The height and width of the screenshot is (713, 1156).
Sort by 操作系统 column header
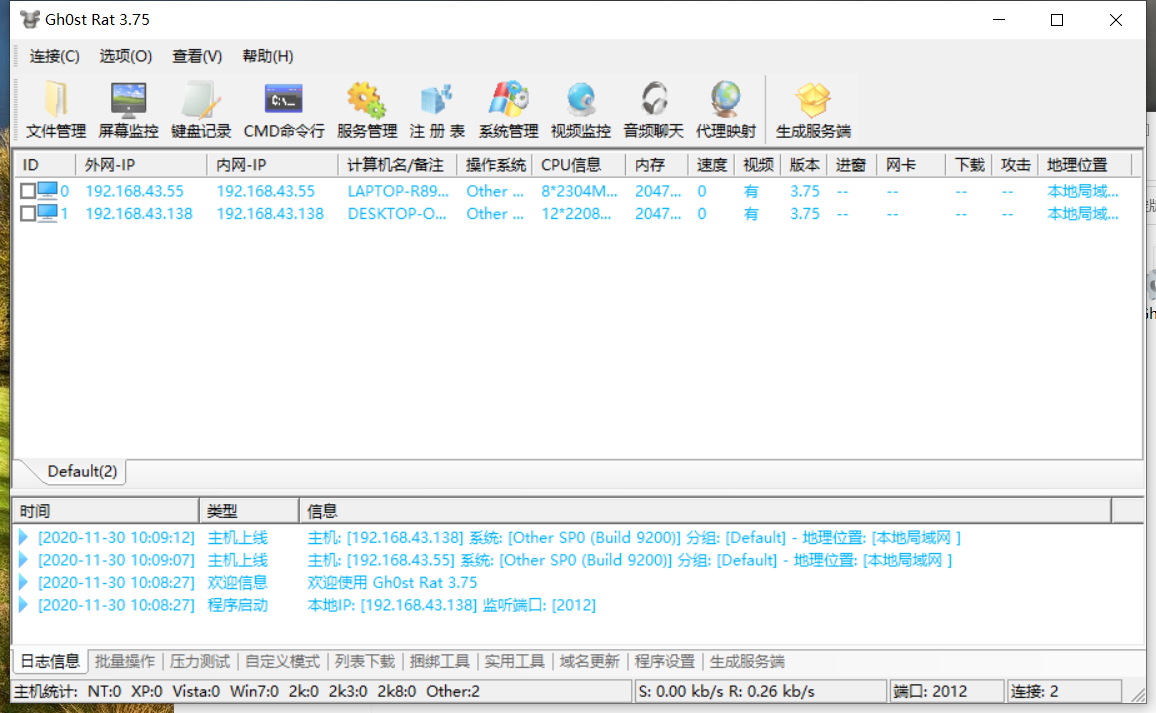(495, 165)
